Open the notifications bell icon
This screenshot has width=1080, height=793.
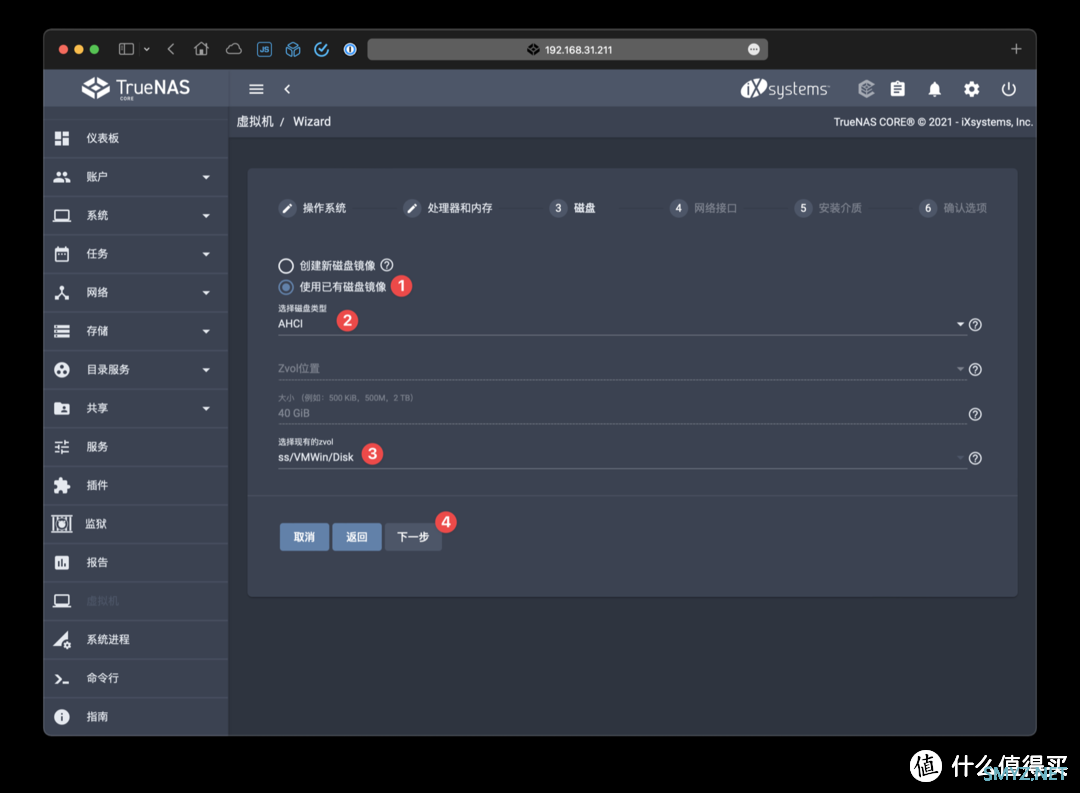pos(934,89)
